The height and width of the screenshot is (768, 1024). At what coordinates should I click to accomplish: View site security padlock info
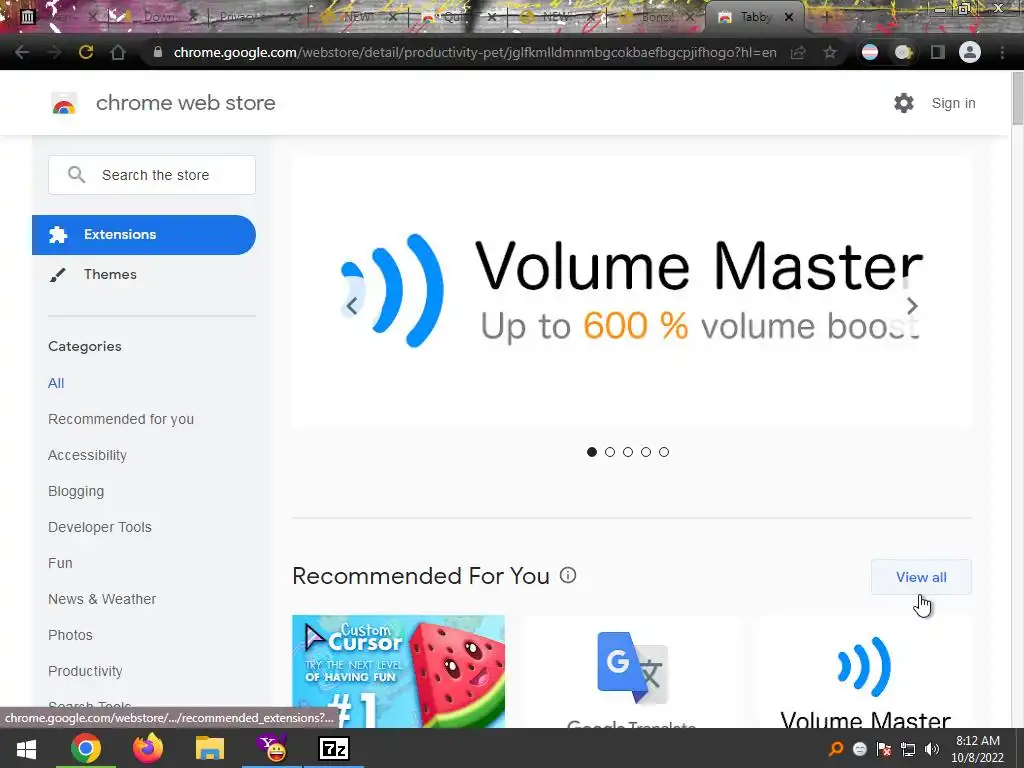click(157, 52)
